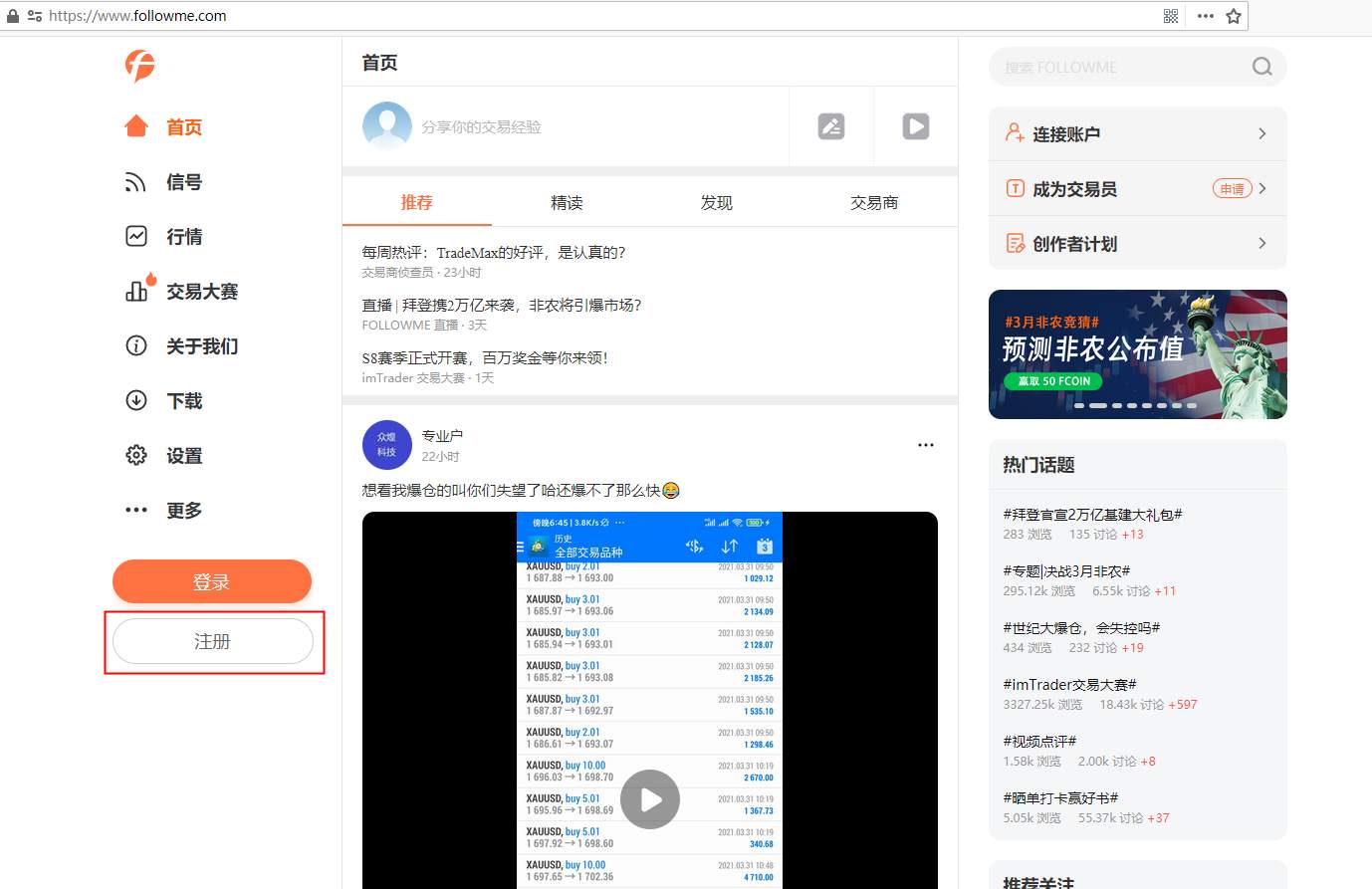Viewport: 1372px width, 889px height.
Task: Open 连接账户 connect account
Action: coord(1138,133)
